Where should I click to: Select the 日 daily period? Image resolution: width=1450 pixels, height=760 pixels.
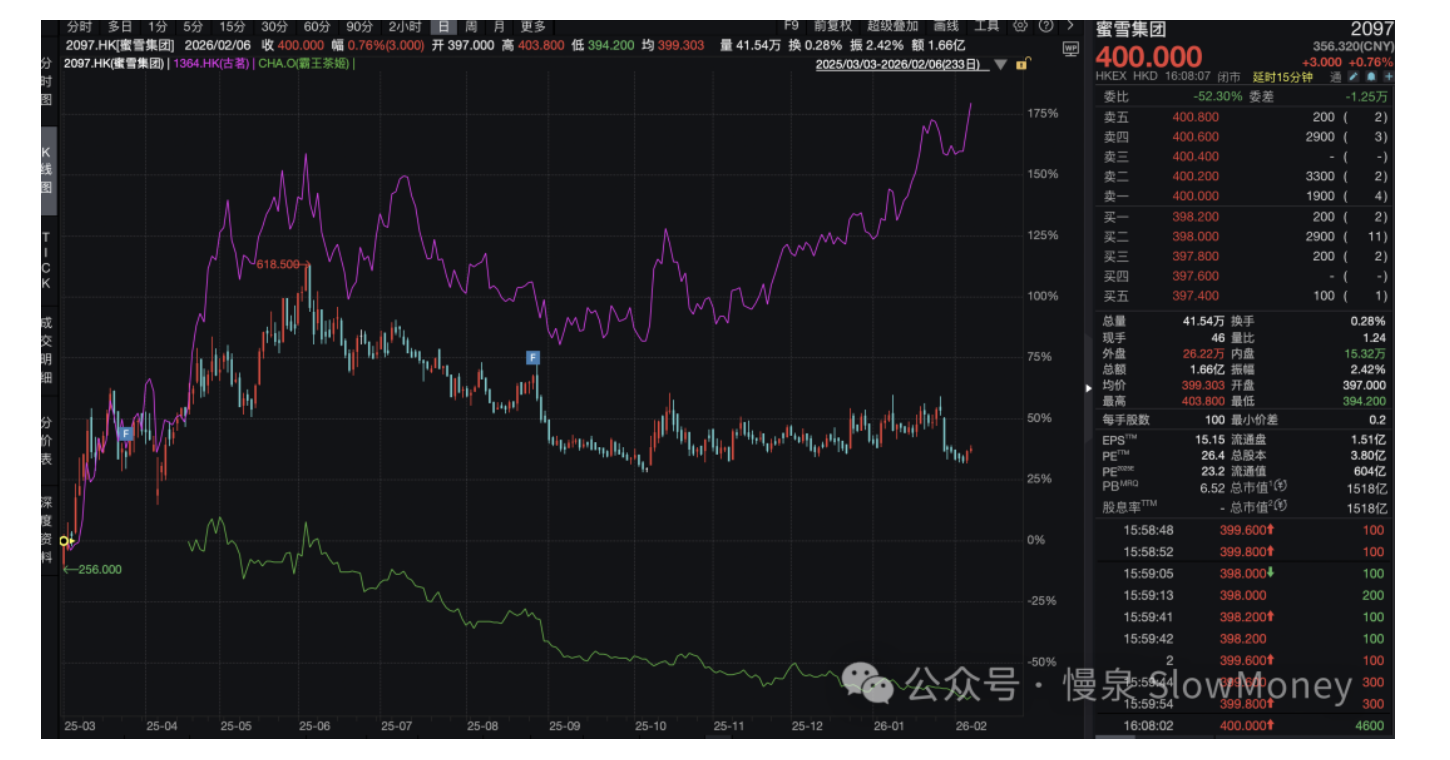[444, 26]
